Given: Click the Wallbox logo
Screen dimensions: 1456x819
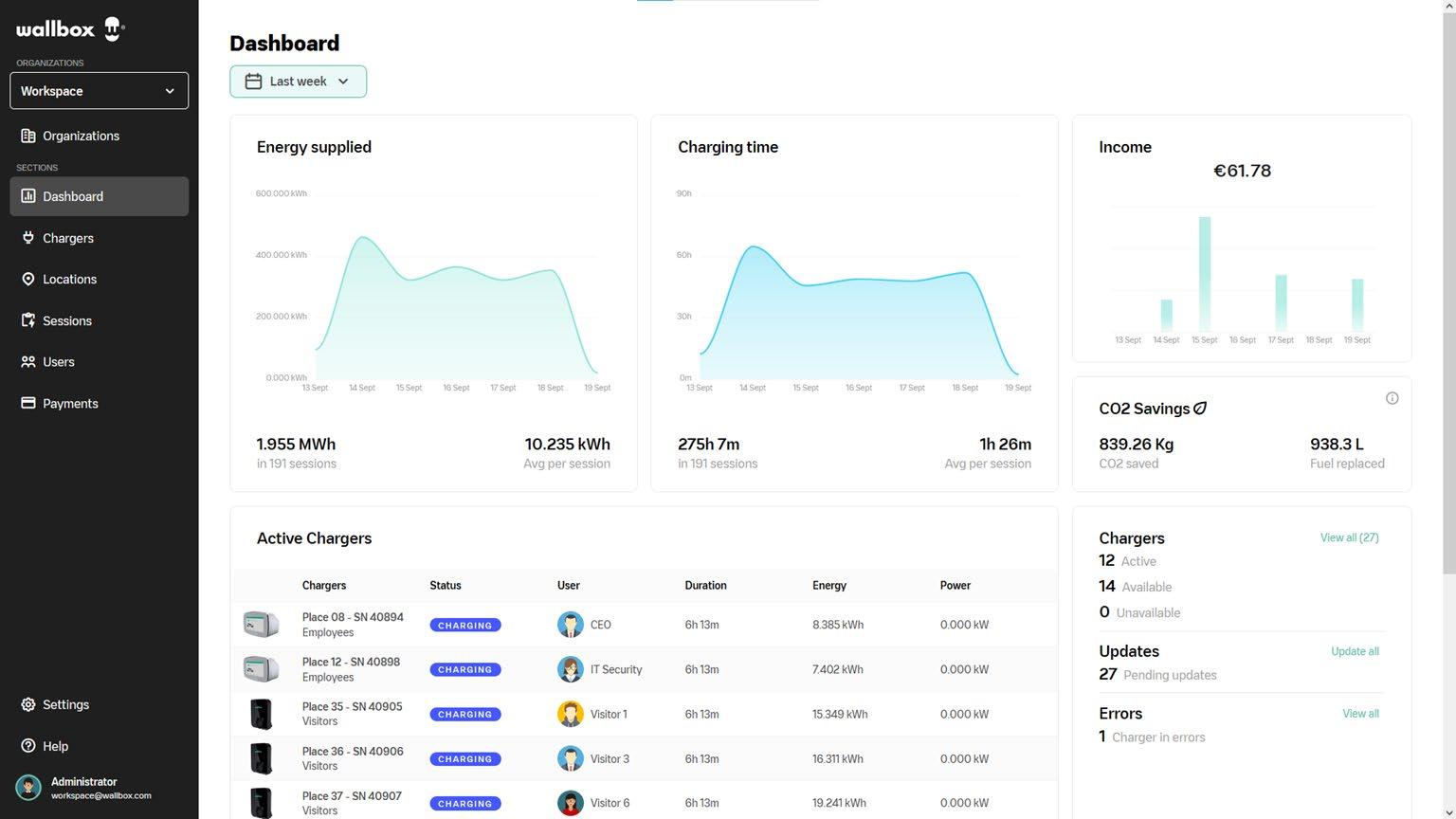Looking at the screenshot, I should pos(70,29).
